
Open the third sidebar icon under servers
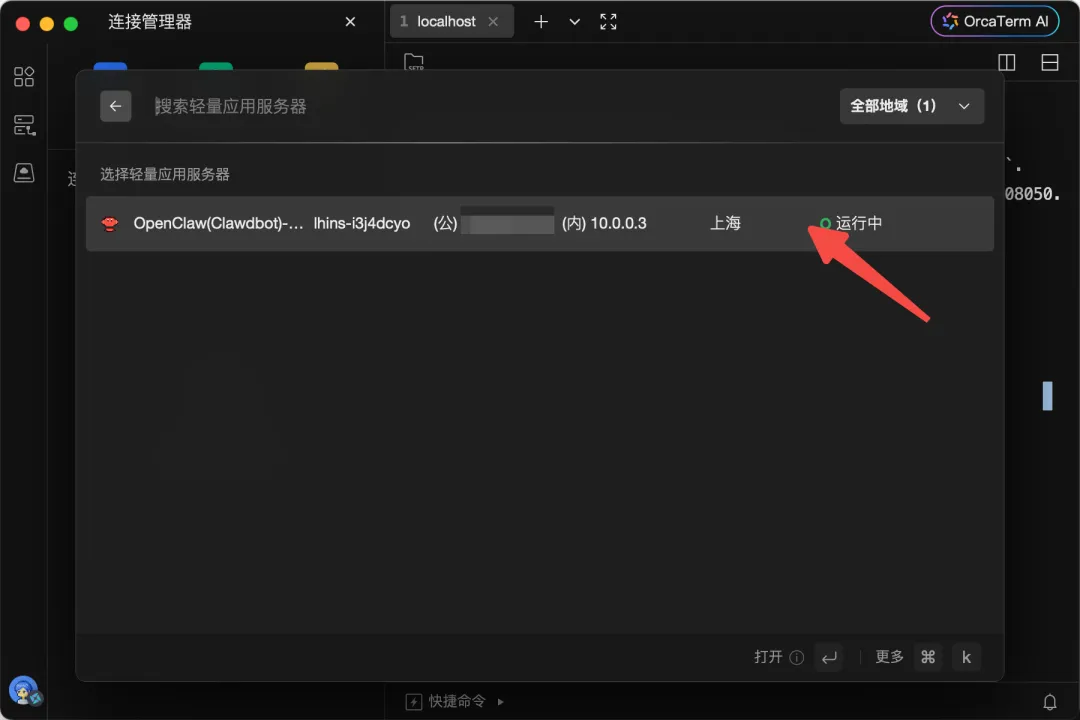pos(24,172)
